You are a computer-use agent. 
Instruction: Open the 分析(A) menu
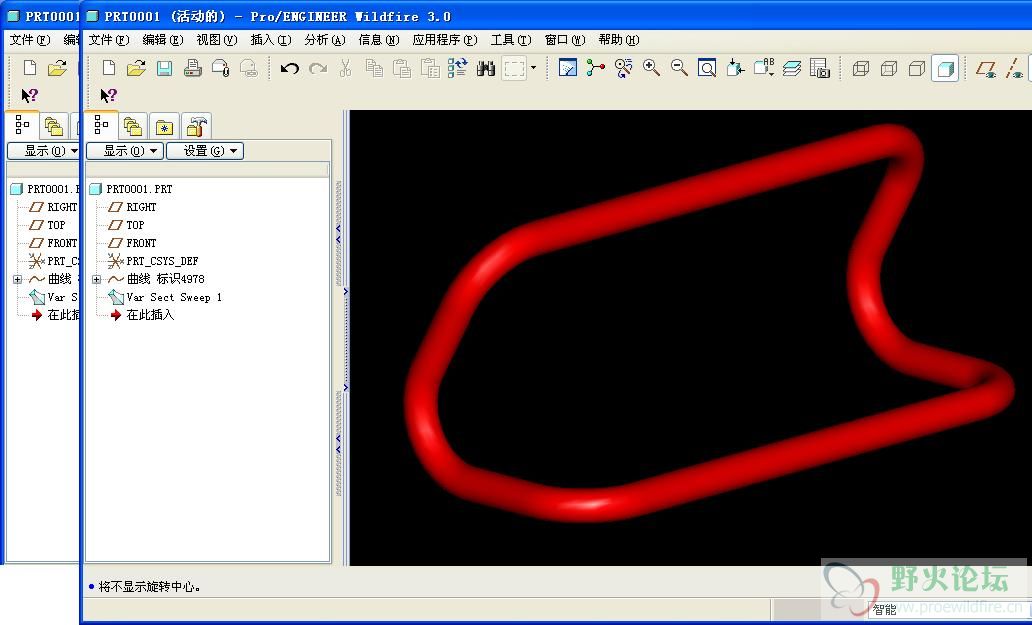click(x=324, y=39)
